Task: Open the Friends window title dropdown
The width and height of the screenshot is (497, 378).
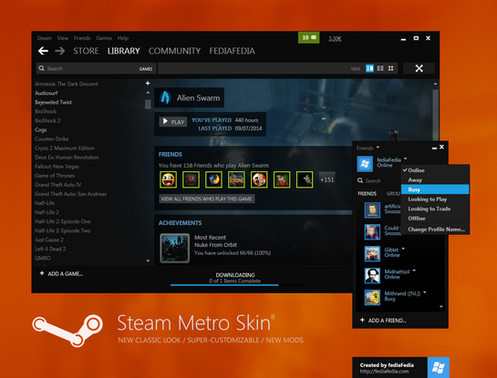Action: pyautogui.click(x=378, y=147)
